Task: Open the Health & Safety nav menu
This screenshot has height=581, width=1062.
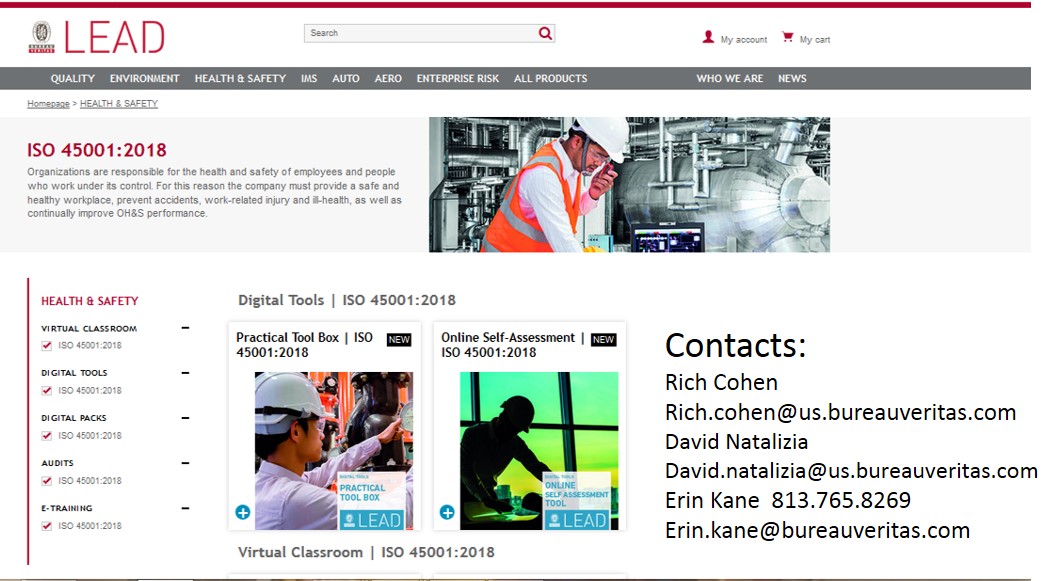Action: click(240, 79)
